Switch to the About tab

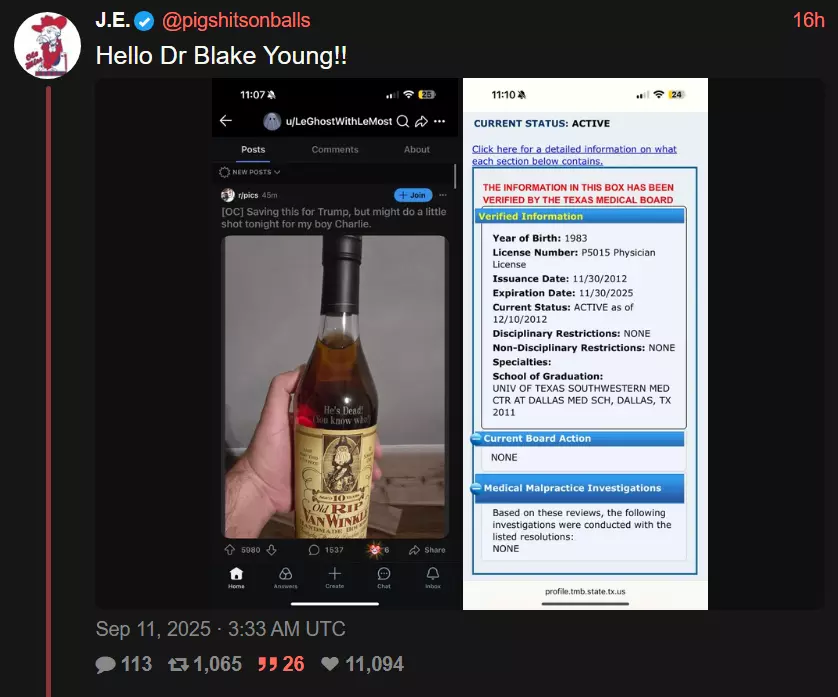pos(416,150)
